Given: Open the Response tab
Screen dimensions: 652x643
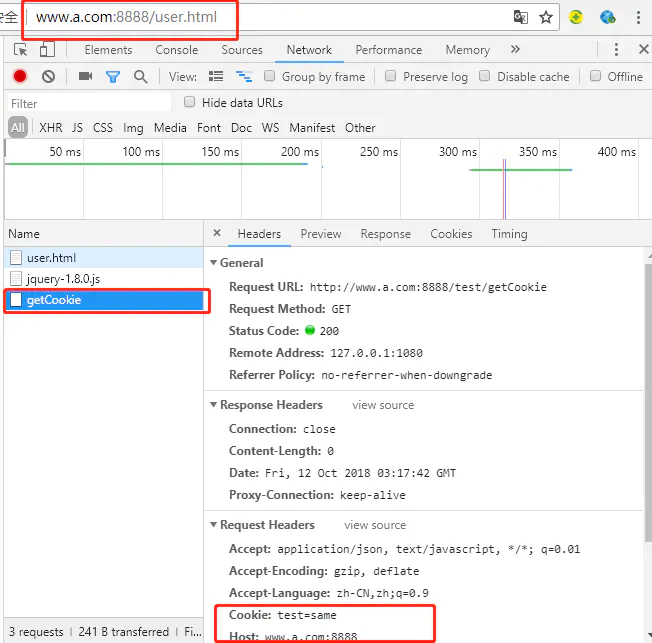Looking at the screenshot, I should [385, 234].
